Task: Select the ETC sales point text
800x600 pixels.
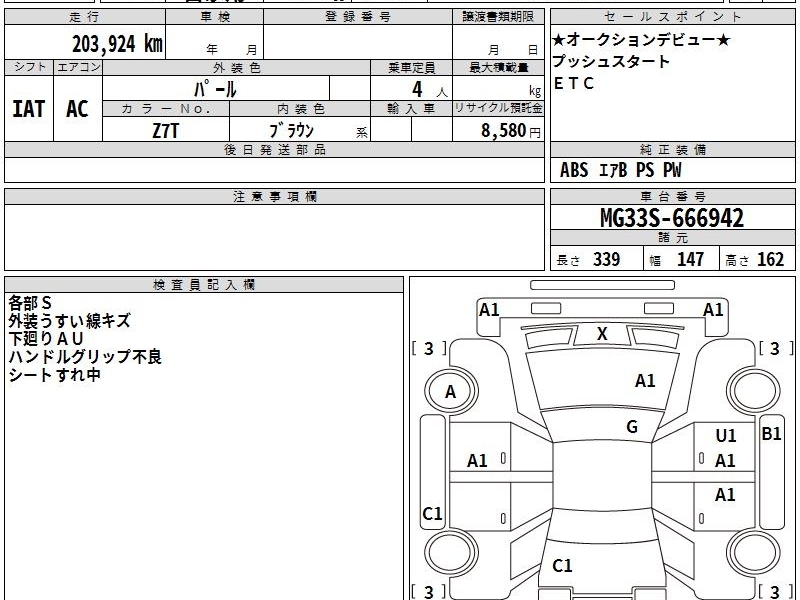Action: (x=574, y=83)
